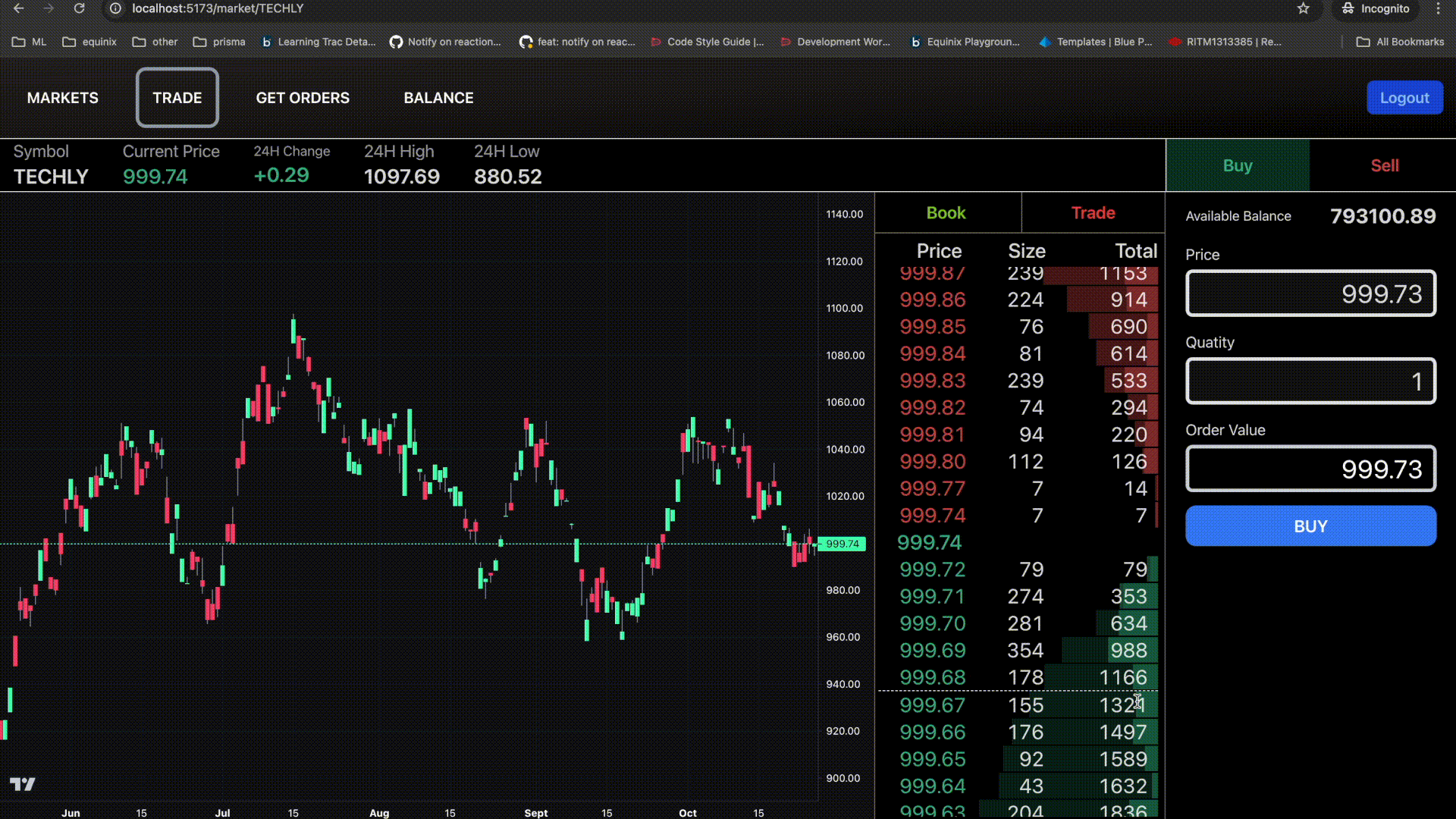Screen dimensions: 1456x819
Task: Expand the equinix bookmarks folder
Action: pyautogui.click(x=89, y=42)
